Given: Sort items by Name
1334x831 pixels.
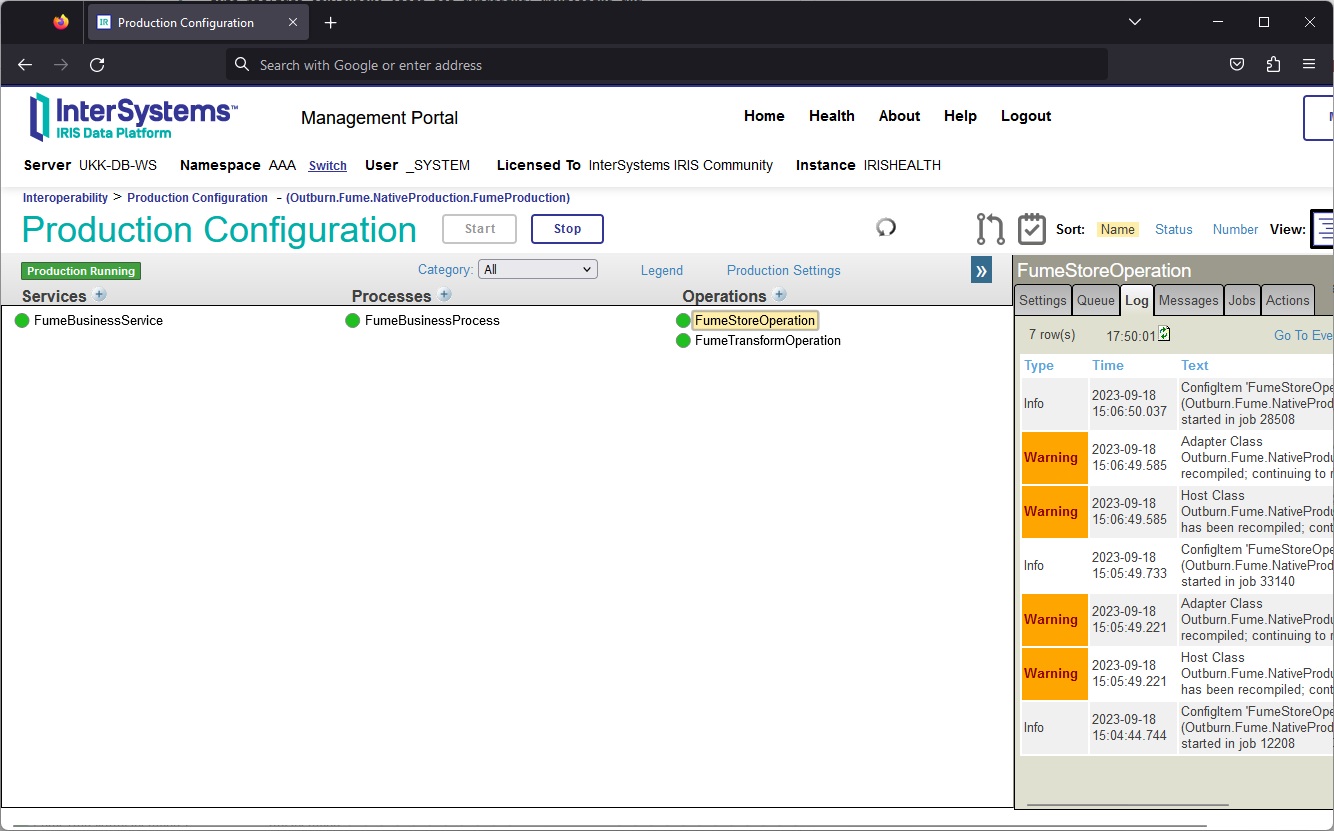Looking at the screenshot, I should (x=1117, y=230).
